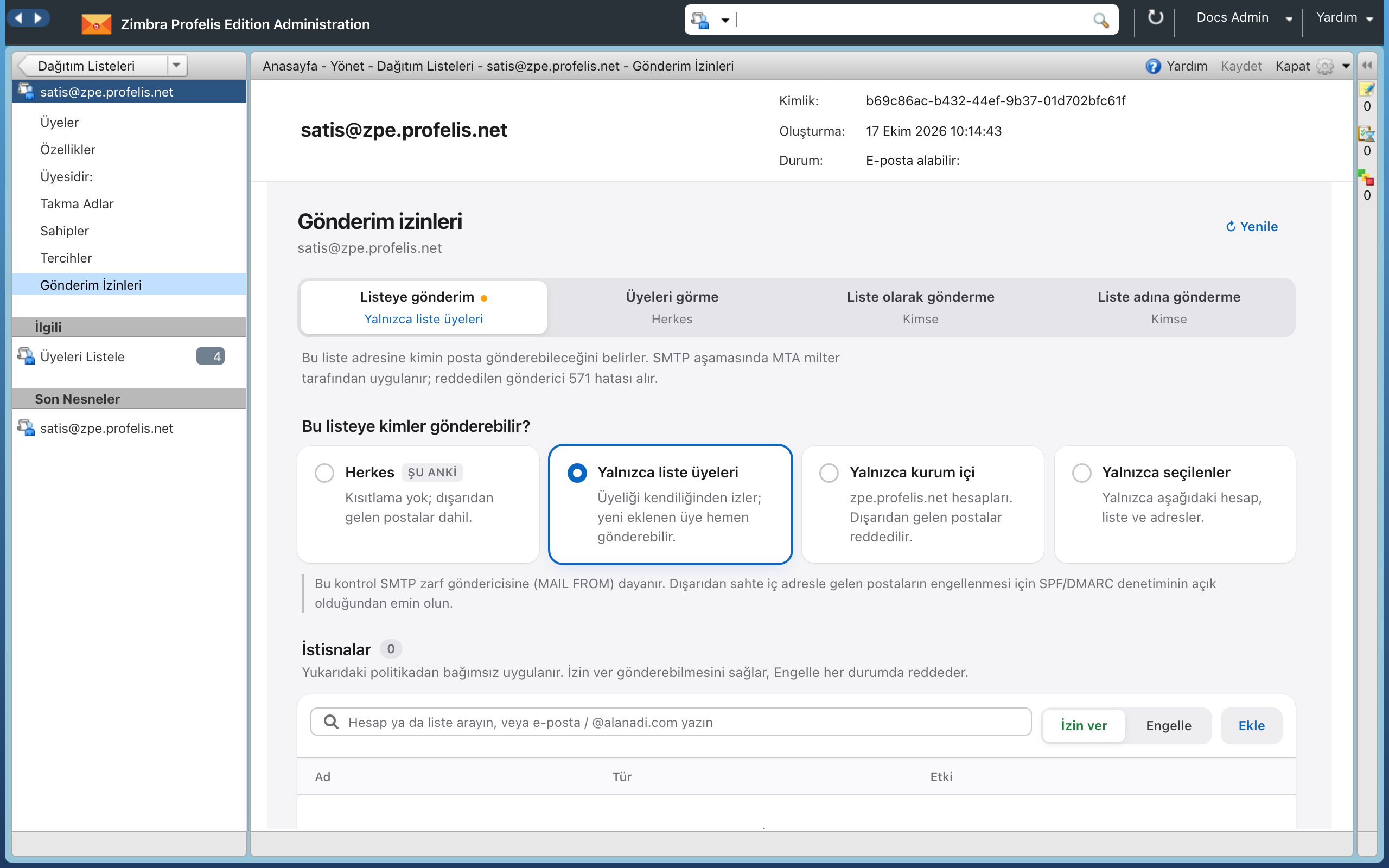Switch to the Liste adına gönderme tab
1389x868 pixels.
pos(1169,307)
